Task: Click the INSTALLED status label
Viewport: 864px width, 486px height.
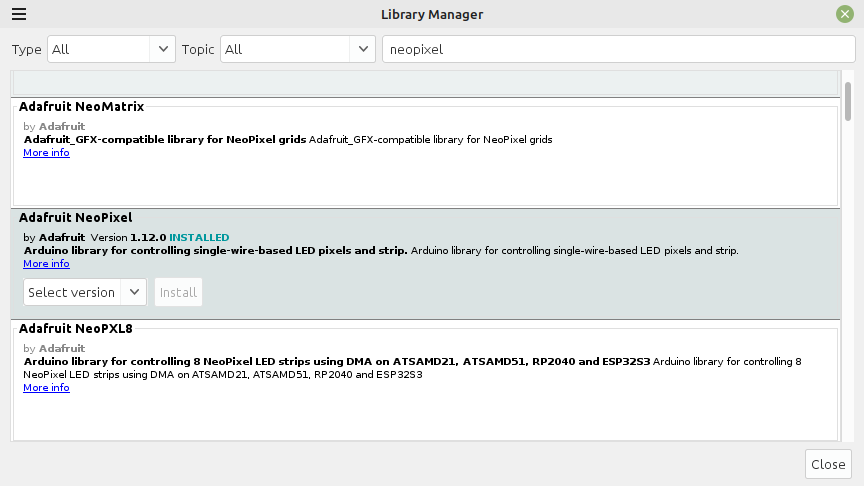Action: point(199,237)
